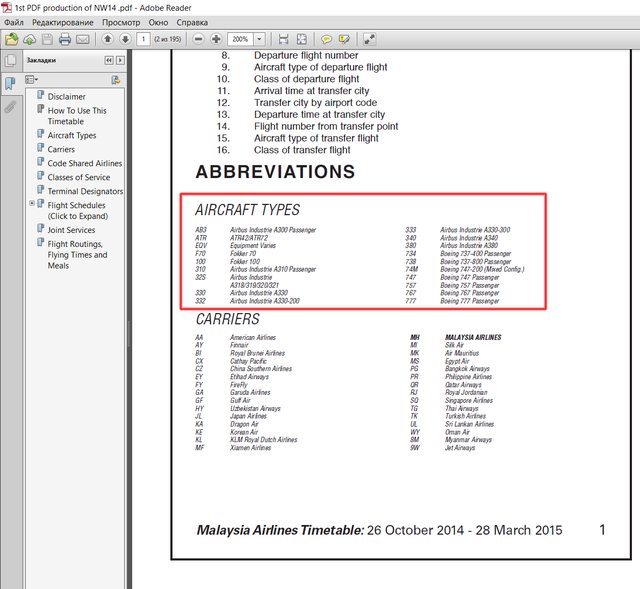The height and width of the screenshot is (589, 640).
Task: Click 'Departure flight number' list item
Action: click(306, 55)
